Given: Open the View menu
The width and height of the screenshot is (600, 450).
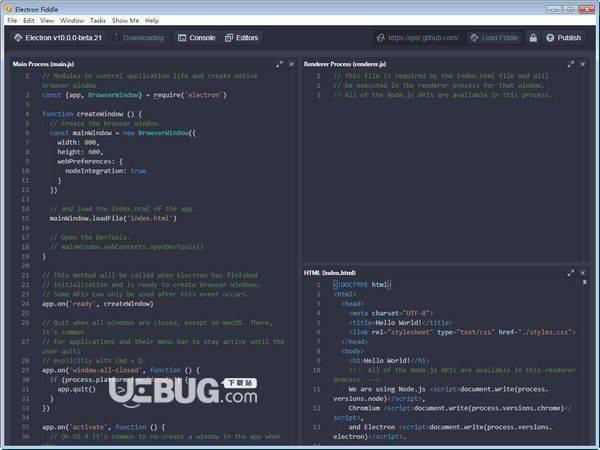Looking at the screenshot, I should [47, 20].
